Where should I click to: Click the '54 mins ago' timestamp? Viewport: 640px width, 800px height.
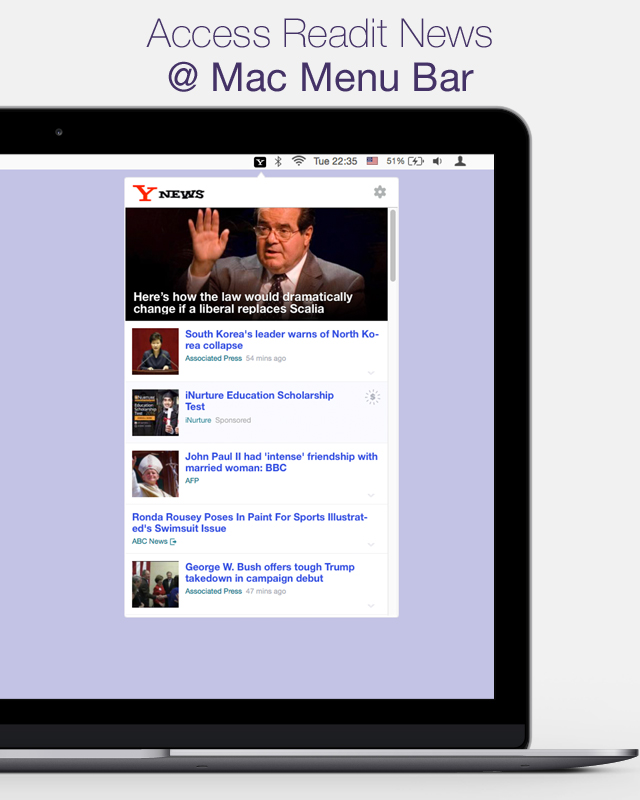(x=266, y=358)
